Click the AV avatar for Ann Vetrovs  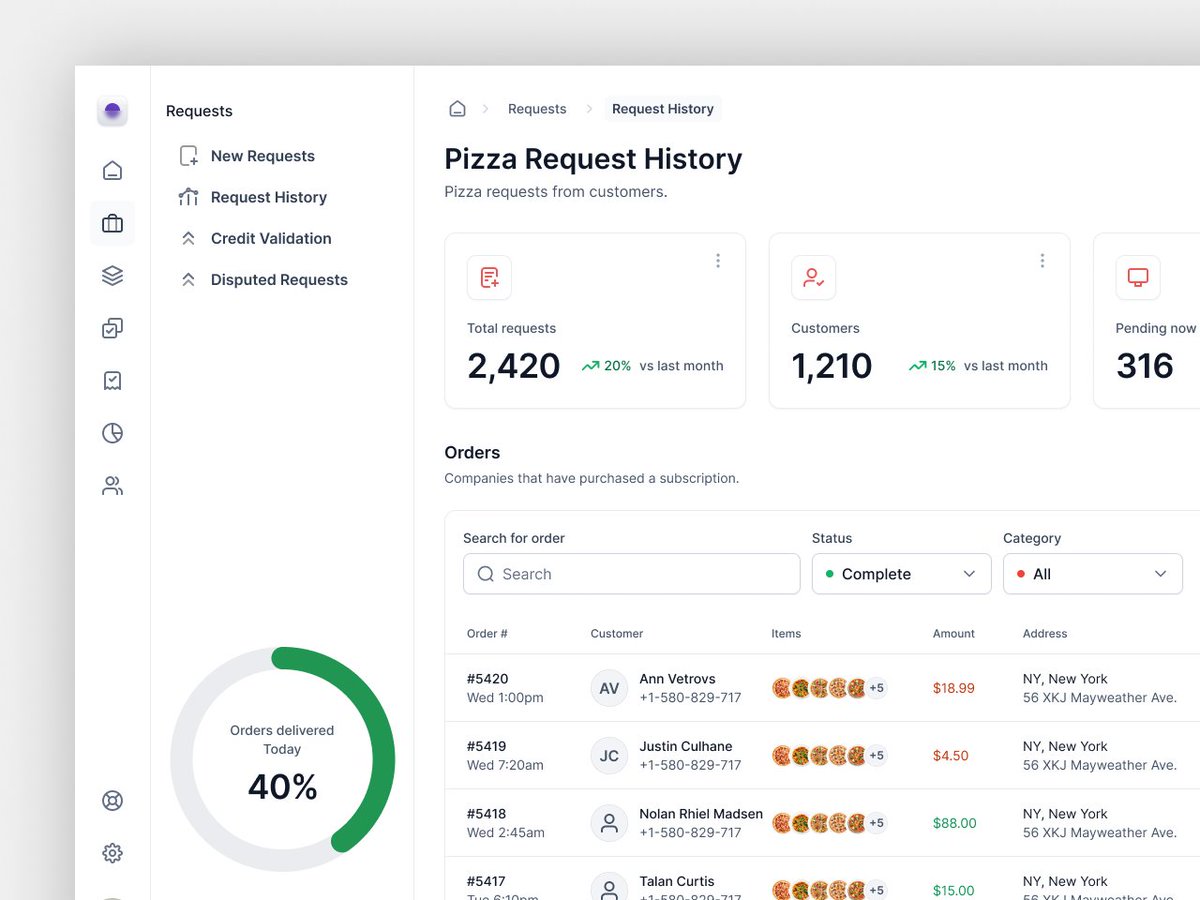pyautogui.click(x=609, y=688)
